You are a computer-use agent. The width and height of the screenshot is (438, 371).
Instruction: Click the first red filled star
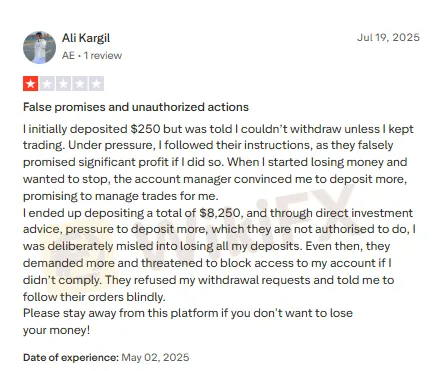click(x=31, y=84)
